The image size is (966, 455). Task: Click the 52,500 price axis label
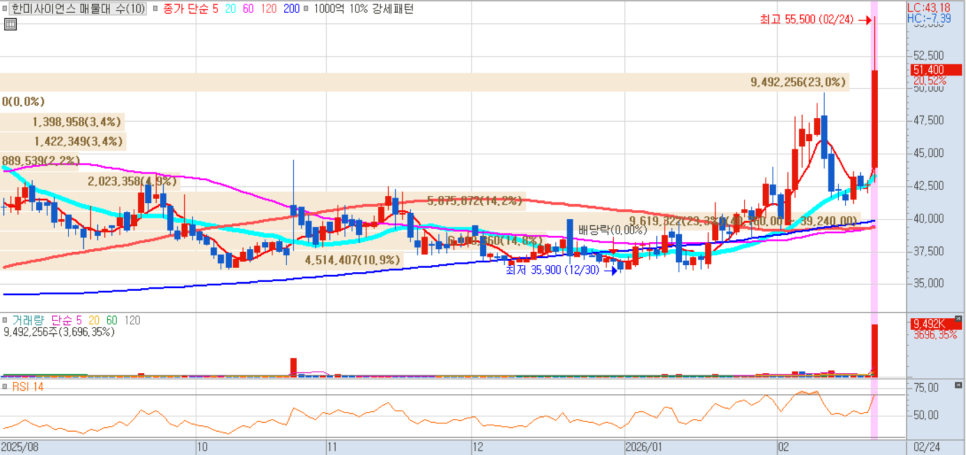(x=927, y=55)
